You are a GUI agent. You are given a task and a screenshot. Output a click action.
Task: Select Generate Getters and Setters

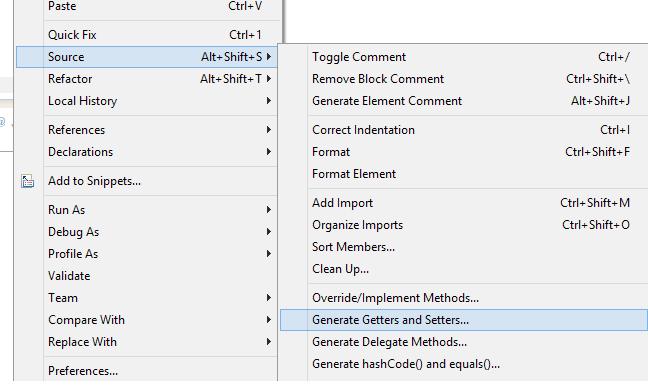coord(464,320)
